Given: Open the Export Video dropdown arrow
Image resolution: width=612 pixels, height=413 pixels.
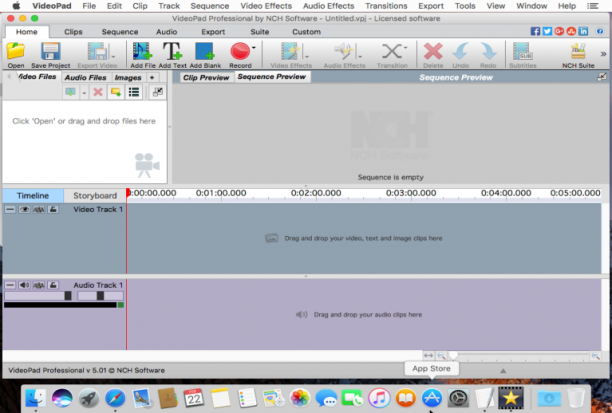Looking at the screenshot, I should (113, 55).
